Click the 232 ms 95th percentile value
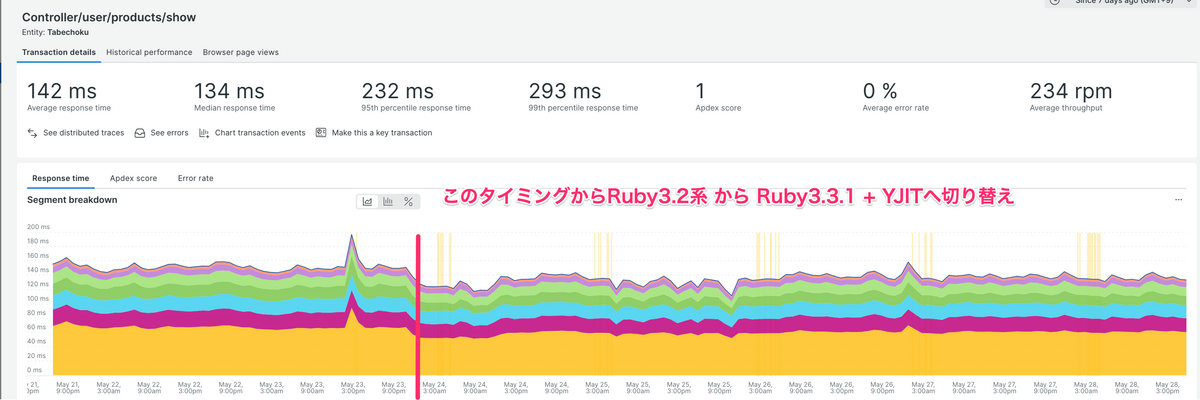The width and height of the screenshot is (1200, 400). click(398, 91)
